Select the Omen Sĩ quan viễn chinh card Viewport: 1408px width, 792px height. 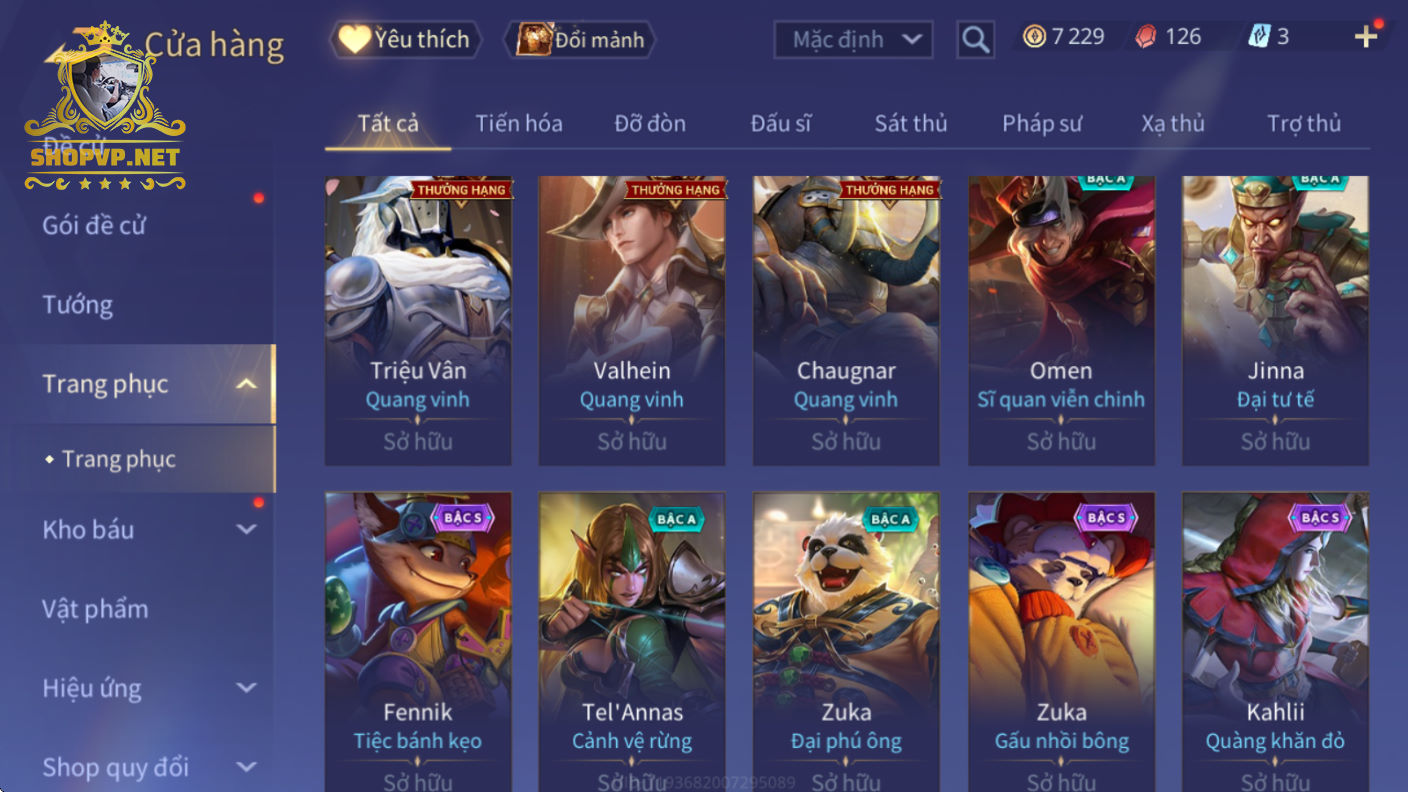[x=1061, y=321]
